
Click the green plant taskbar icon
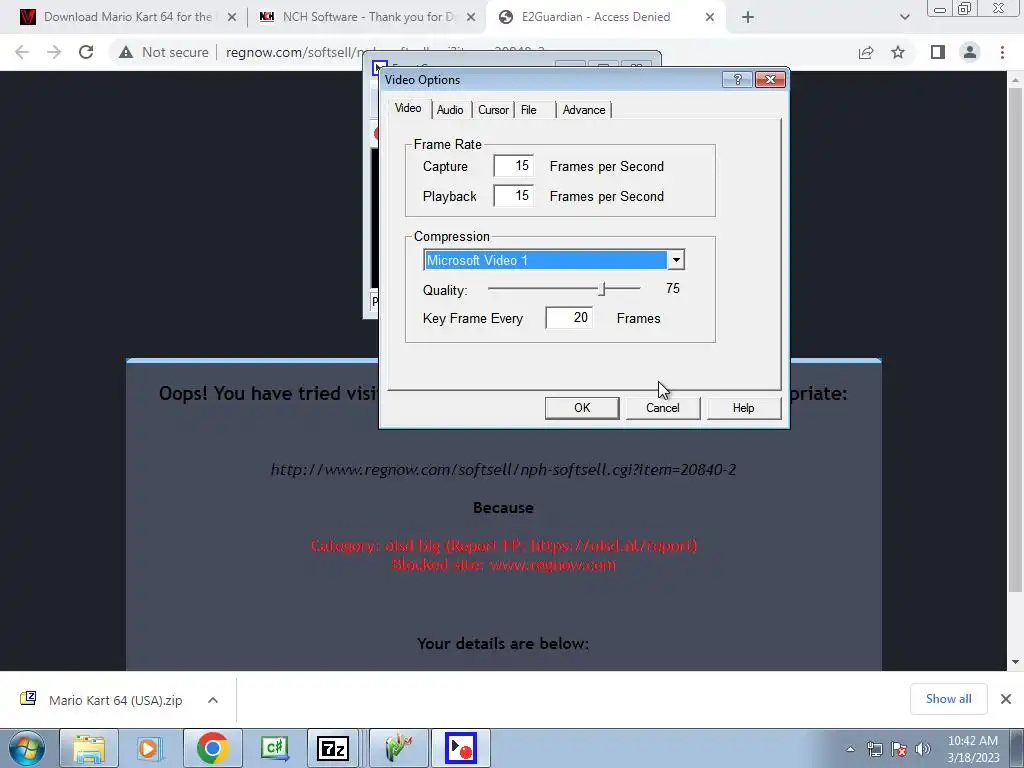tap(399, 748)
